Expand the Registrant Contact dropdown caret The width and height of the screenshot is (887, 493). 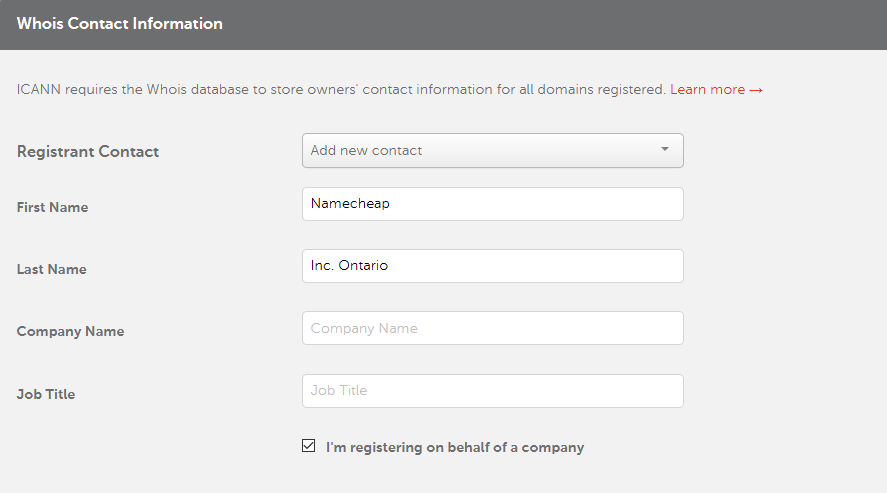(665, 149)
